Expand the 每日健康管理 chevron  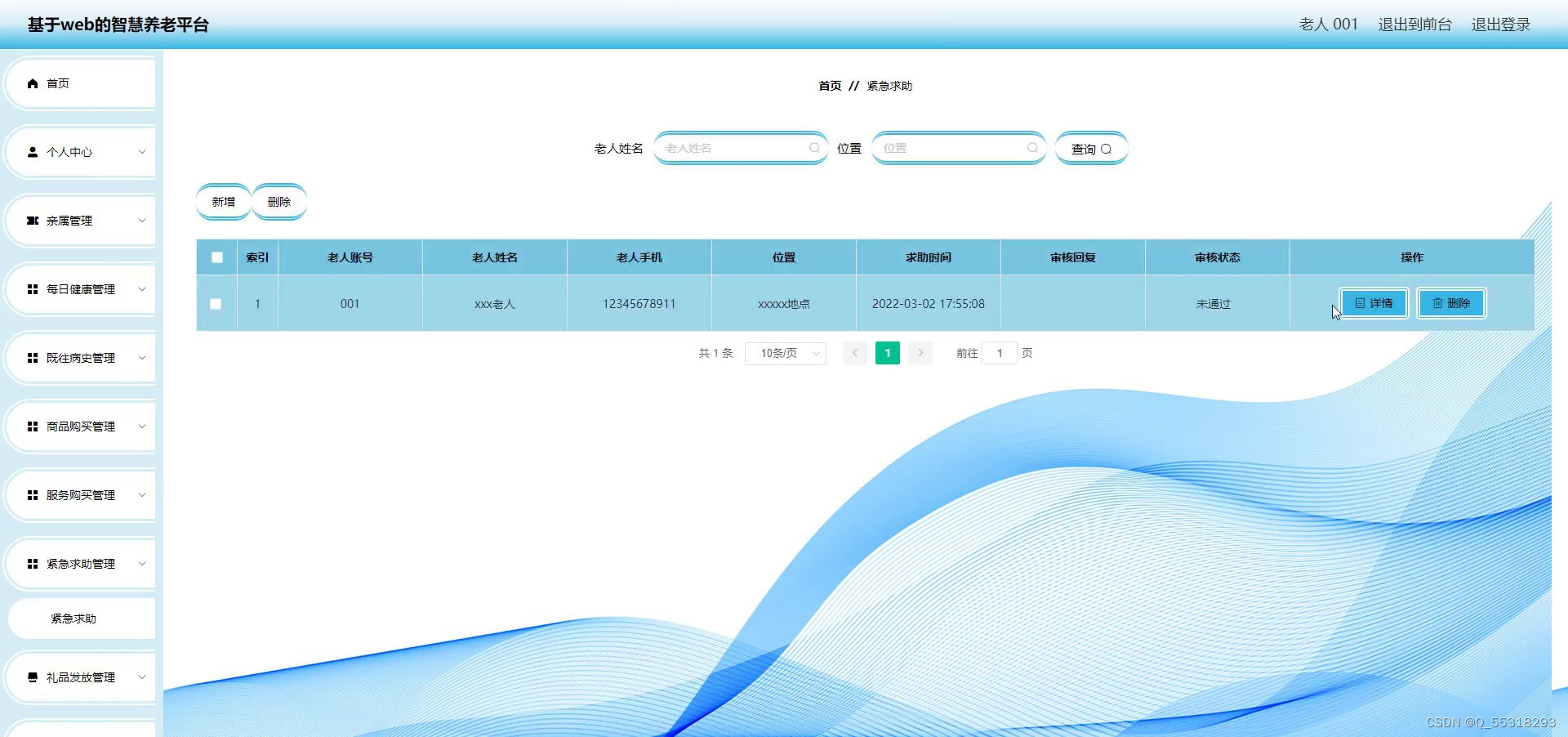point(142,289)
